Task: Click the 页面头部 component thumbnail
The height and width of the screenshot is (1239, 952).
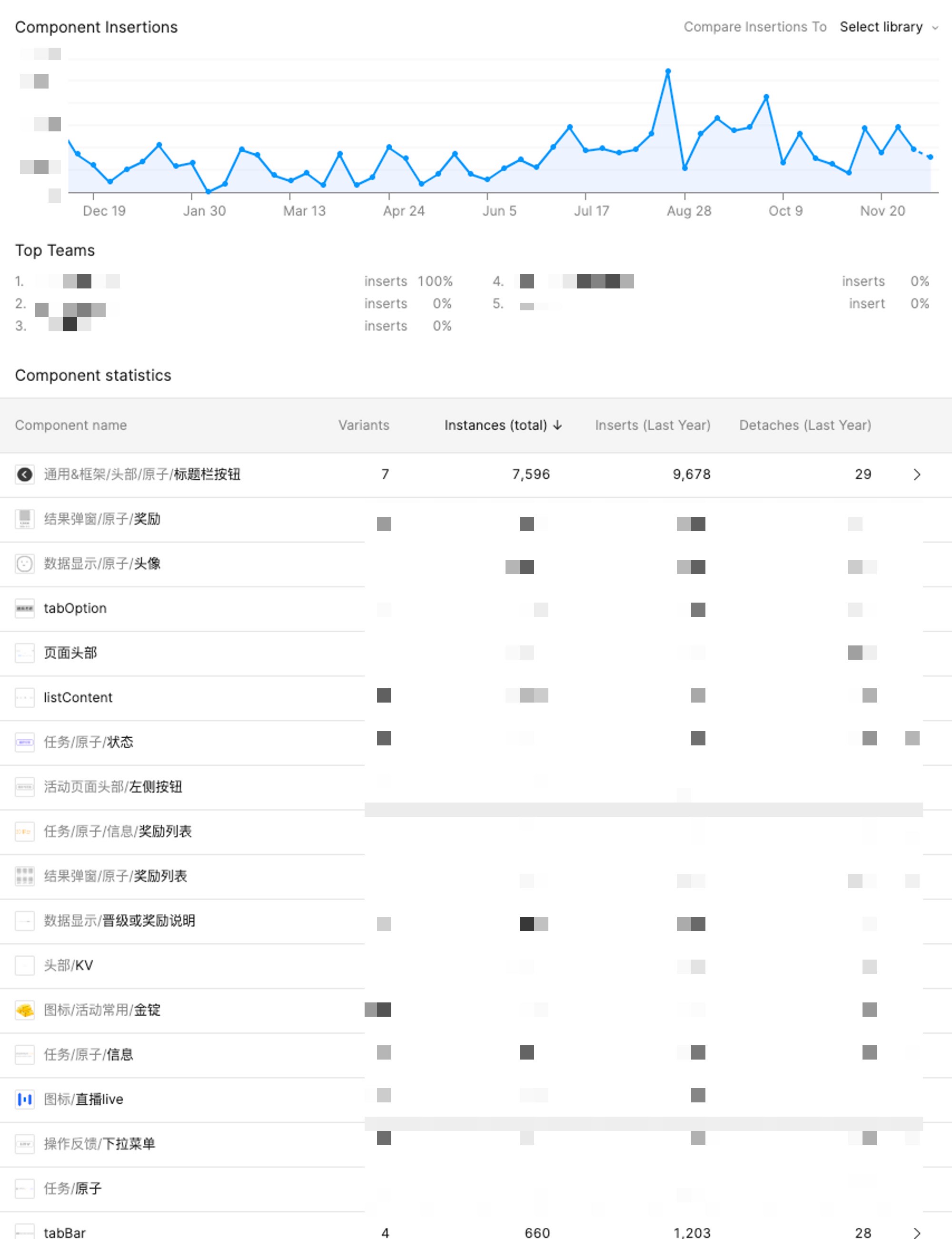Action: pyautogui.click(x=24, y=653)
